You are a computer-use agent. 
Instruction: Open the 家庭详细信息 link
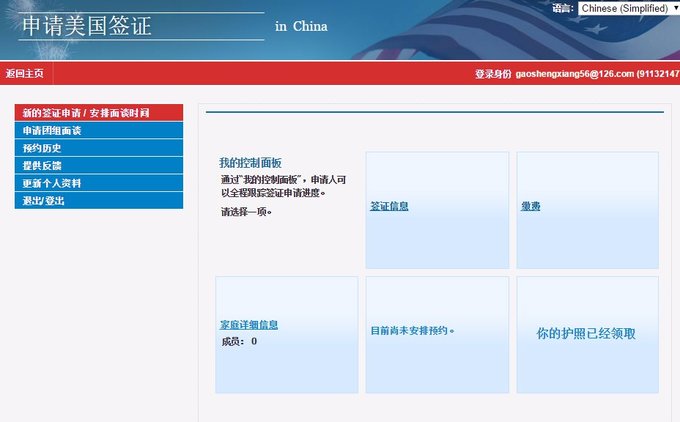(249, 324)
